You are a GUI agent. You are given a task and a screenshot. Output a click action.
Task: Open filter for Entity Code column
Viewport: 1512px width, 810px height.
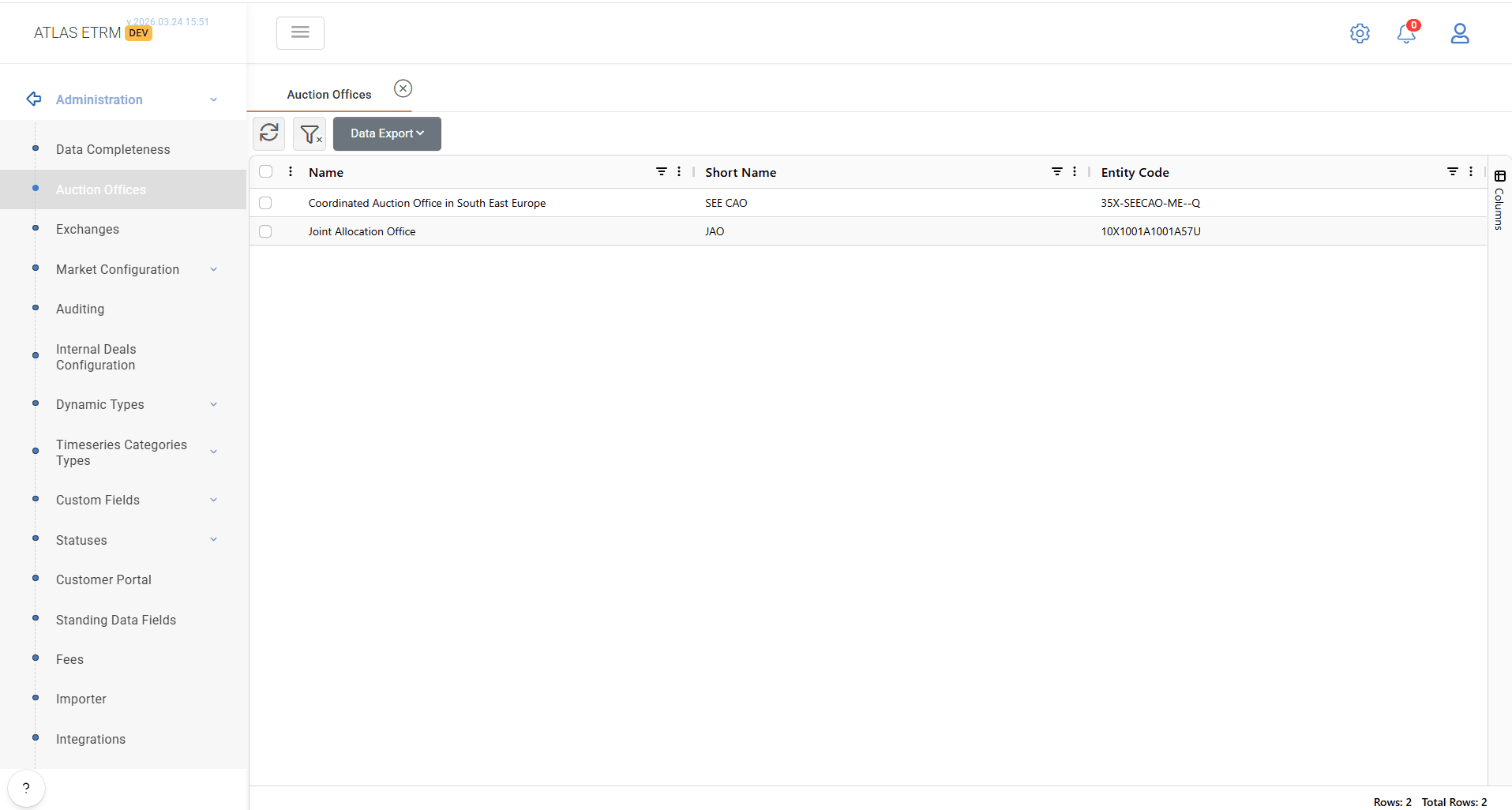coord(1453,171)
